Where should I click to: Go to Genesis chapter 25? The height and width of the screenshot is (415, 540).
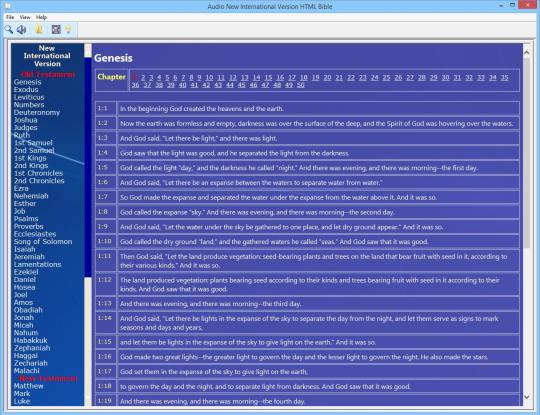click(386, 77)
